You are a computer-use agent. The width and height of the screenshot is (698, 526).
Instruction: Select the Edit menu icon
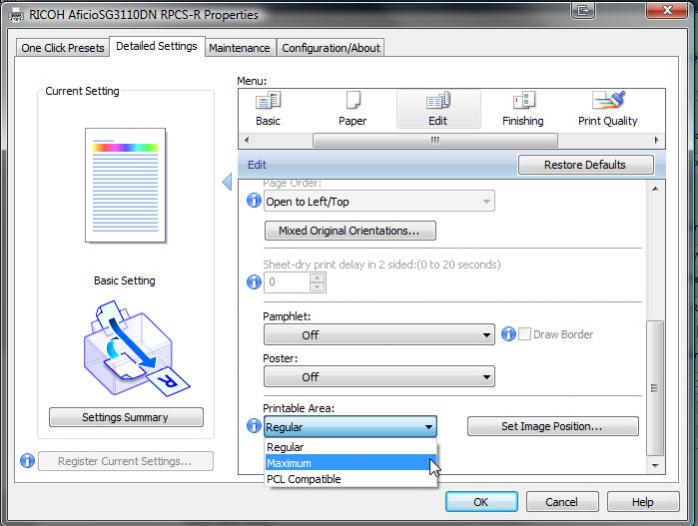(438, 109)
